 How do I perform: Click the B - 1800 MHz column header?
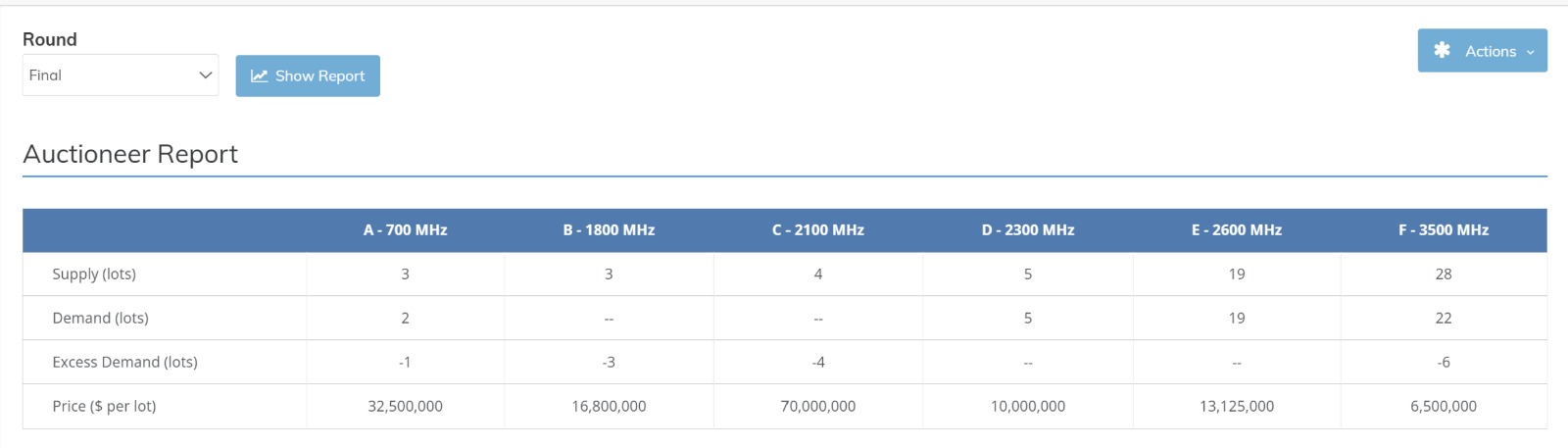pos(609,230)
